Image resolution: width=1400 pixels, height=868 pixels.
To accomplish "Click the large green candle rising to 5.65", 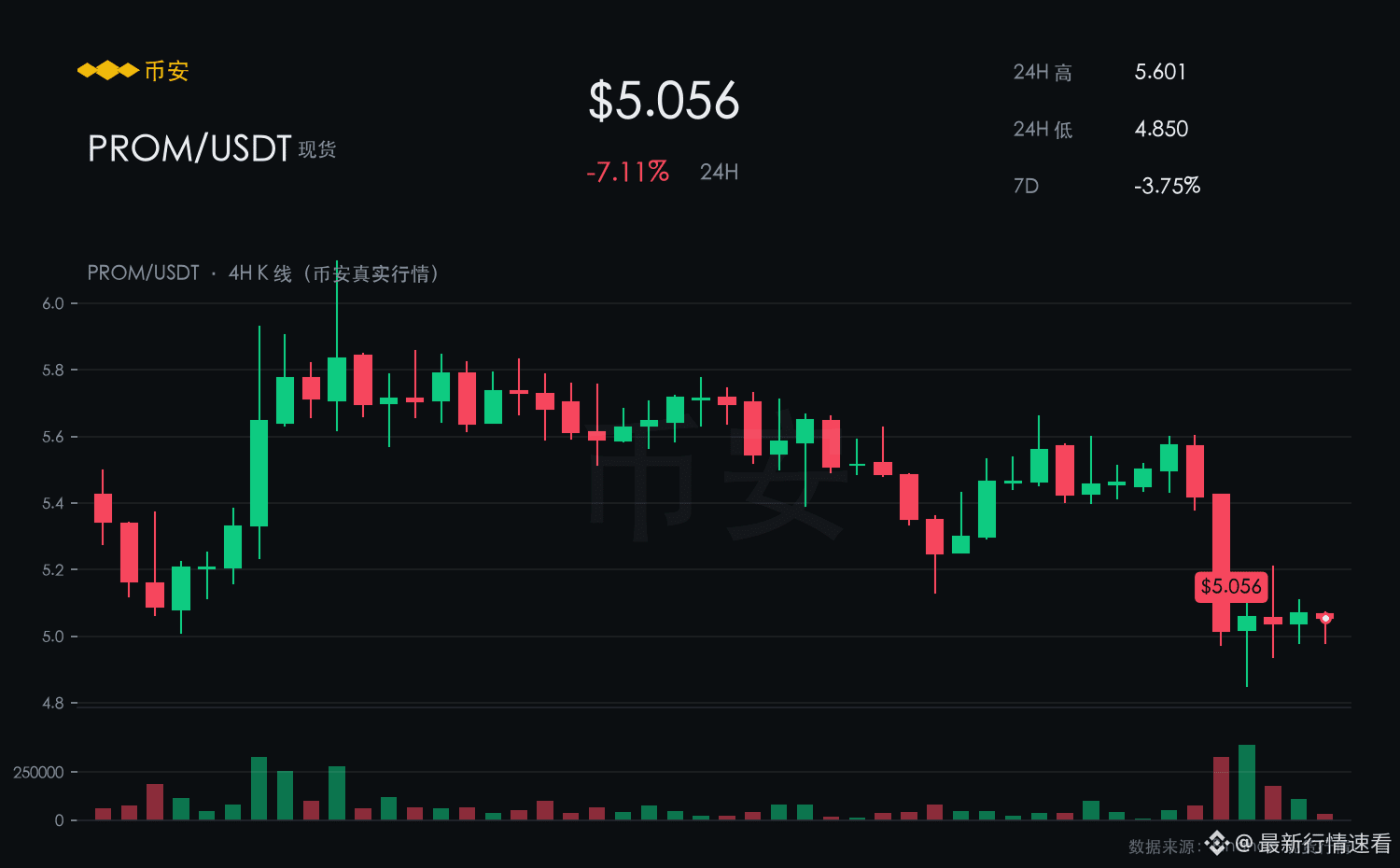I will click(259, 473).
